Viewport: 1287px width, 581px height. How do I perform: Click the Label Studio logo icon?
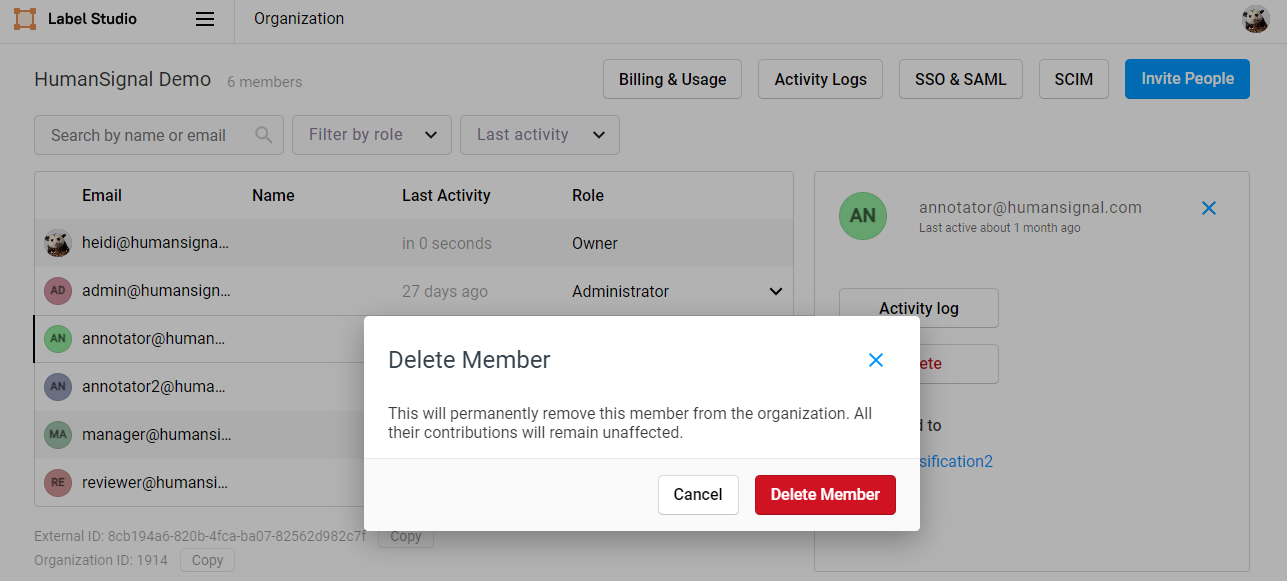pyautogui.click(x=23, y=18)
